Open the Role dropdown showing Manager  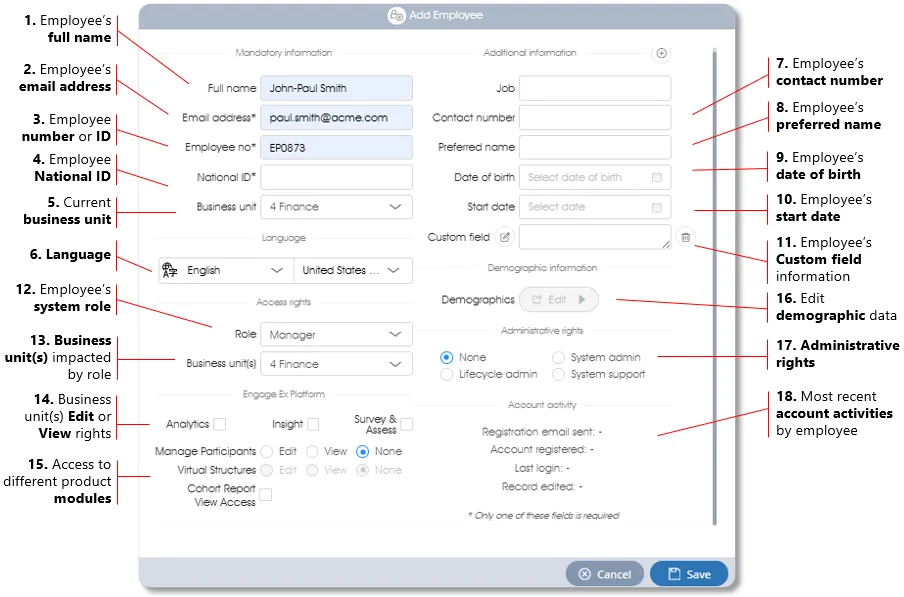point(336,334)
